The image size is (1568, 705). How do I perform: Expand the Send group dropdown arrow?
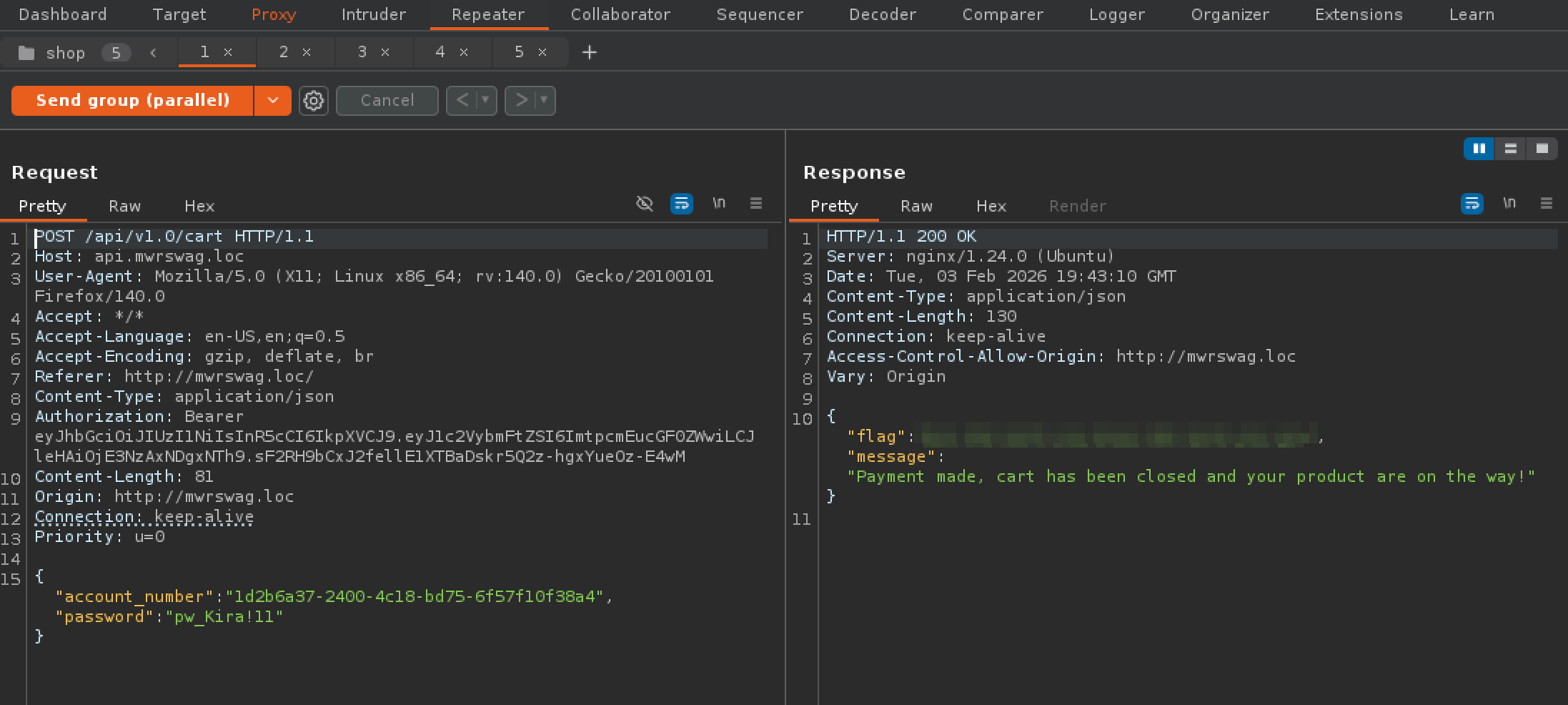pyautogui.click(x=273, y=101)
